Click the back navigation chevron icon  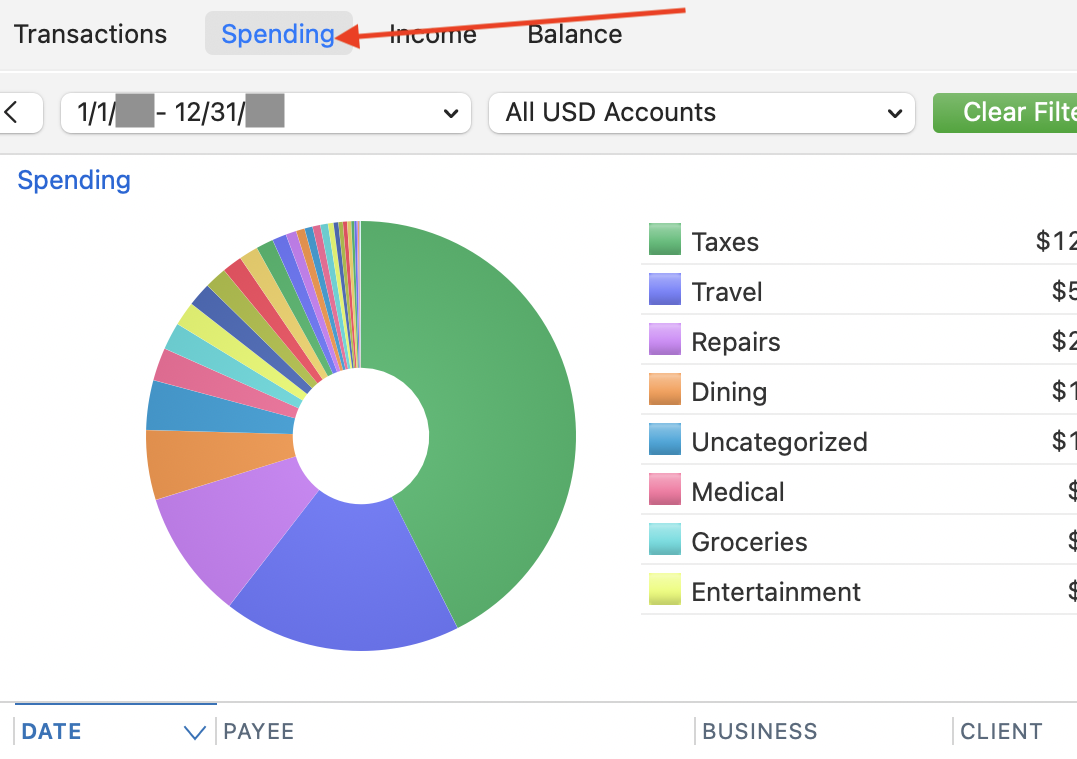tap(12, 113)
